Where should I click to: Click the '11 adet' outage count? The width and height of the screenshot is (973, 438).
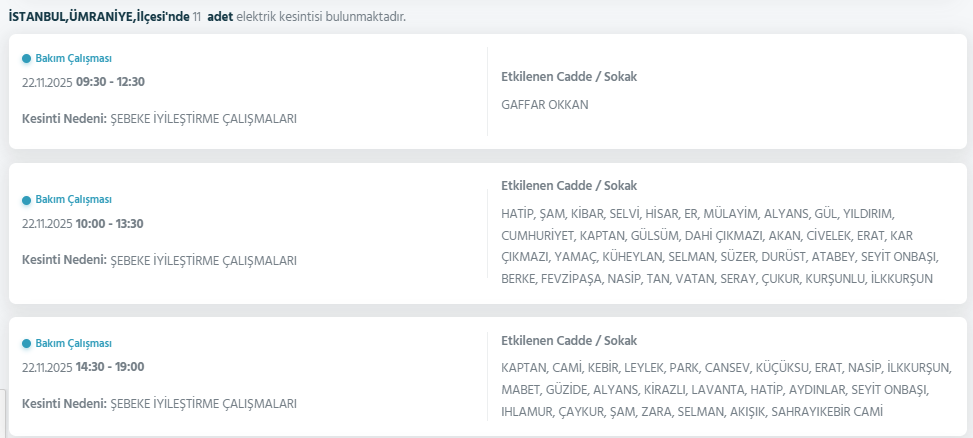[212, 18]
